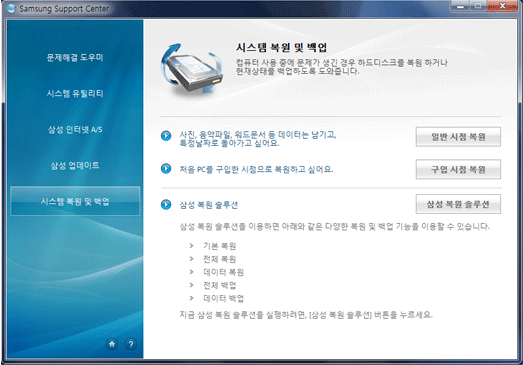Open 문제해결 도우미 in the sidebar
Screen dimensions: 523x365
(75, 57)
